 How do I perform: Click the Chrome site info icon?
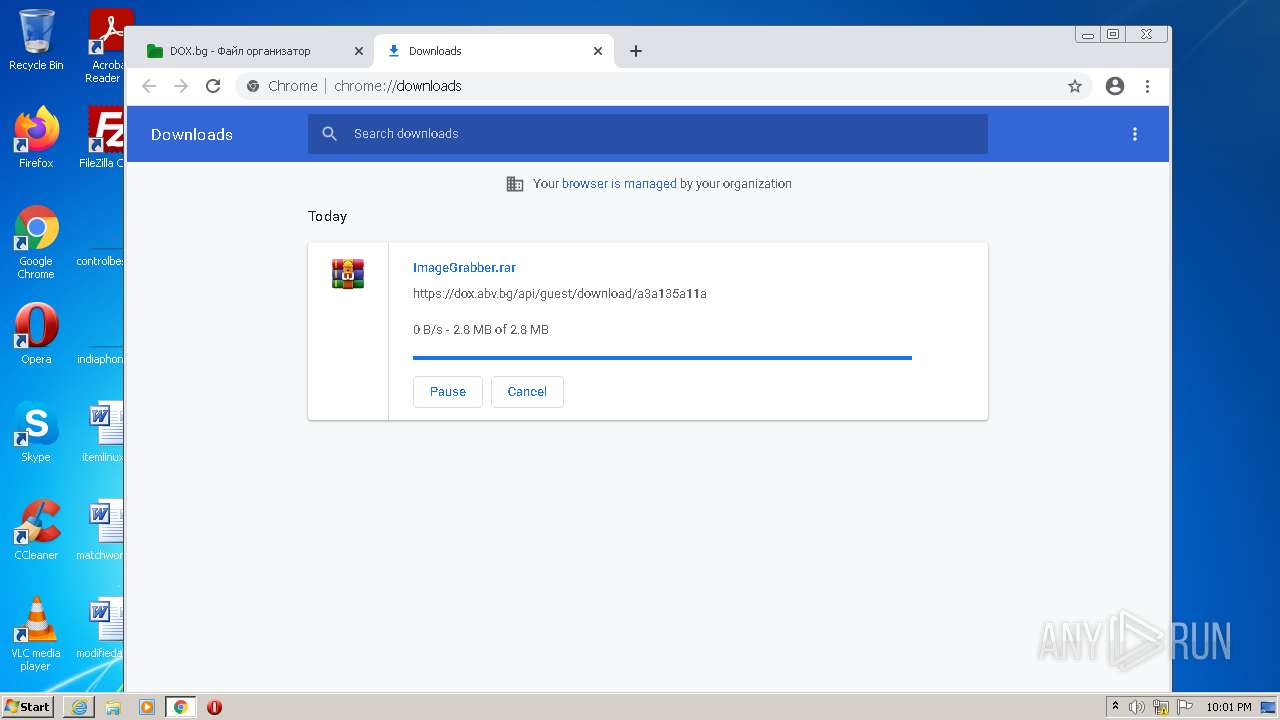click(253, 86)
